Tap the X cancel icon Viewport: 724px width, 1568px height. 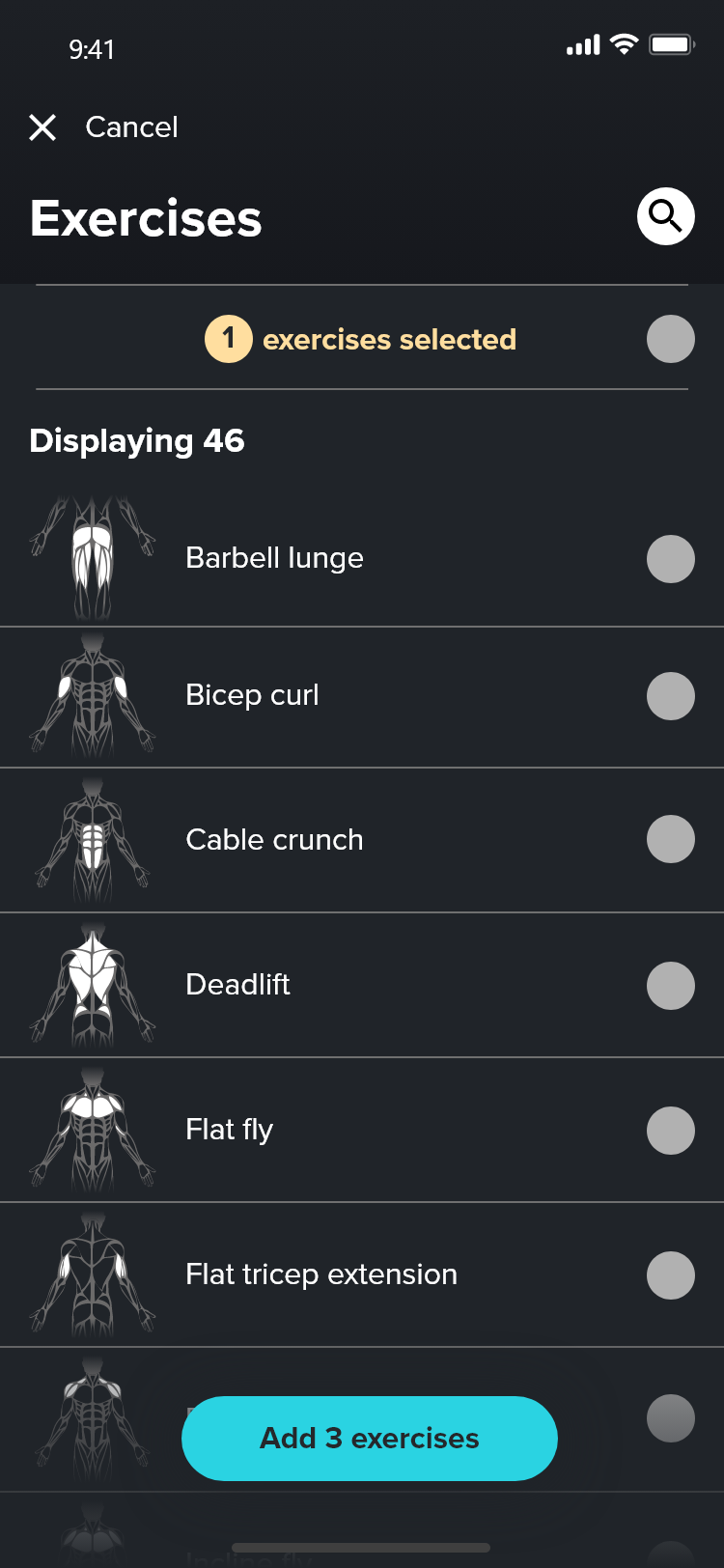pyautogui.click(x=42, y=127)
